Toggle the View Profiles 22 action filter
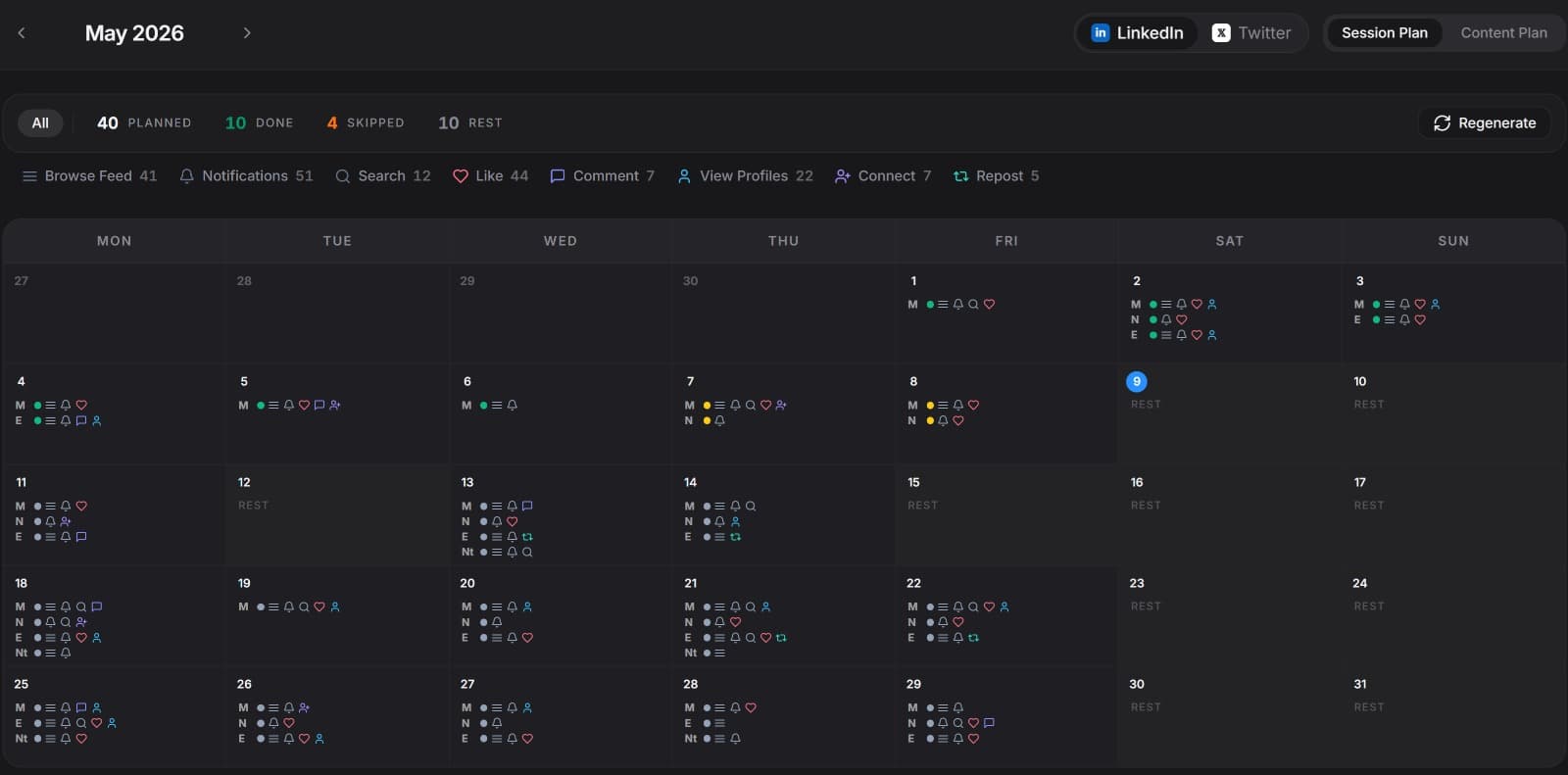The width and height of the screenshot is (1568, 775). (x=745, y=176)
